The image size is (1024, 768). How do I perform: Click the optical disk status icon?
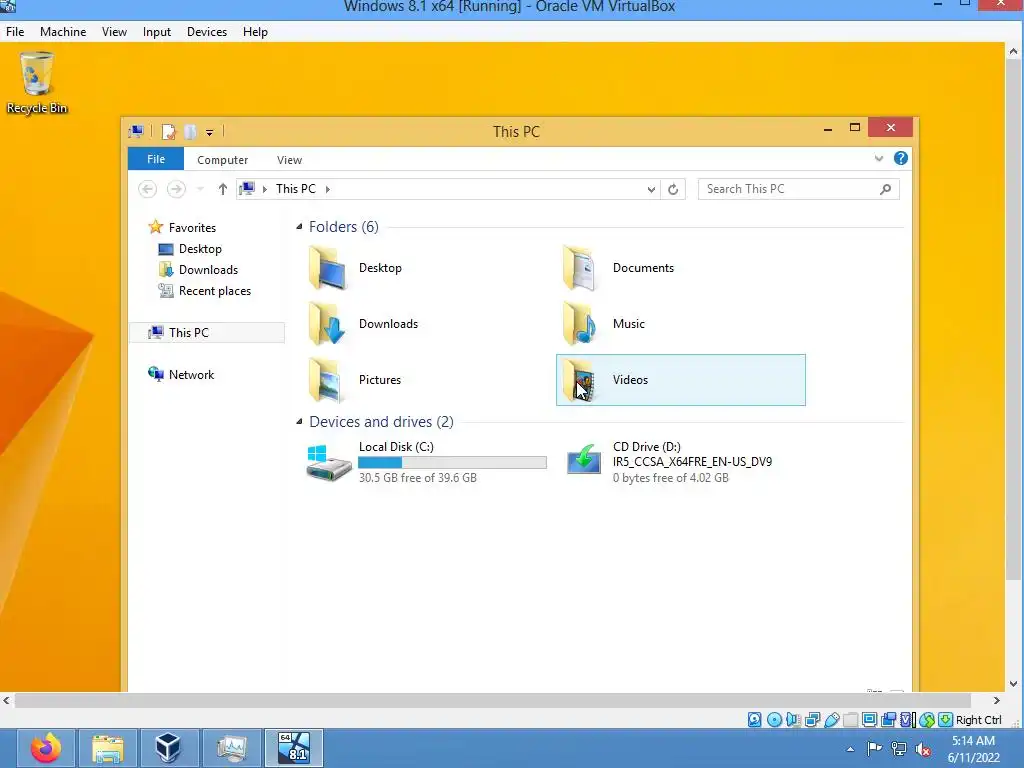pos(774,720)
